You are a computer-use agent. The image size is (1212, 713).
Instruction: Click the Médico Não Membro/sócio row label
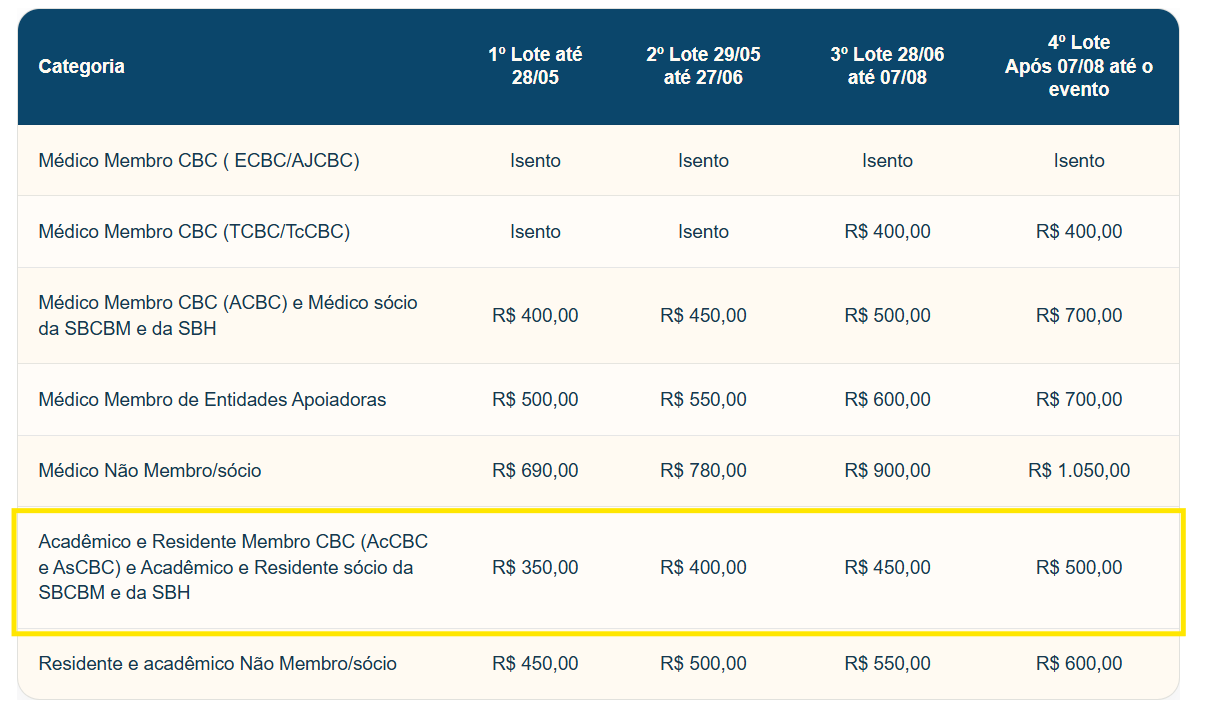coord(150,470)
